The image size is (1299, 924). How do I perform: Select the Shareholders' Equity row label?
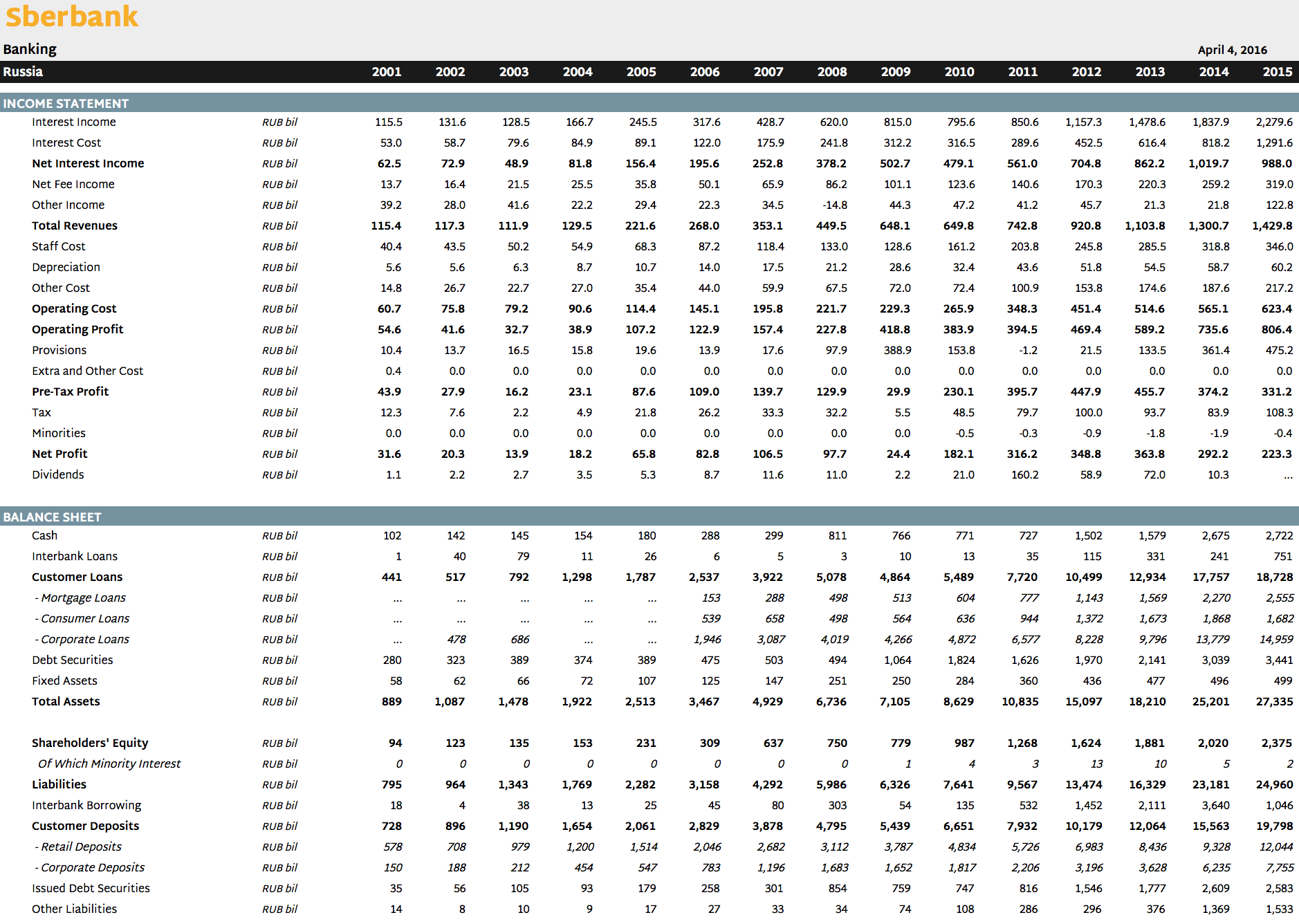90,743
